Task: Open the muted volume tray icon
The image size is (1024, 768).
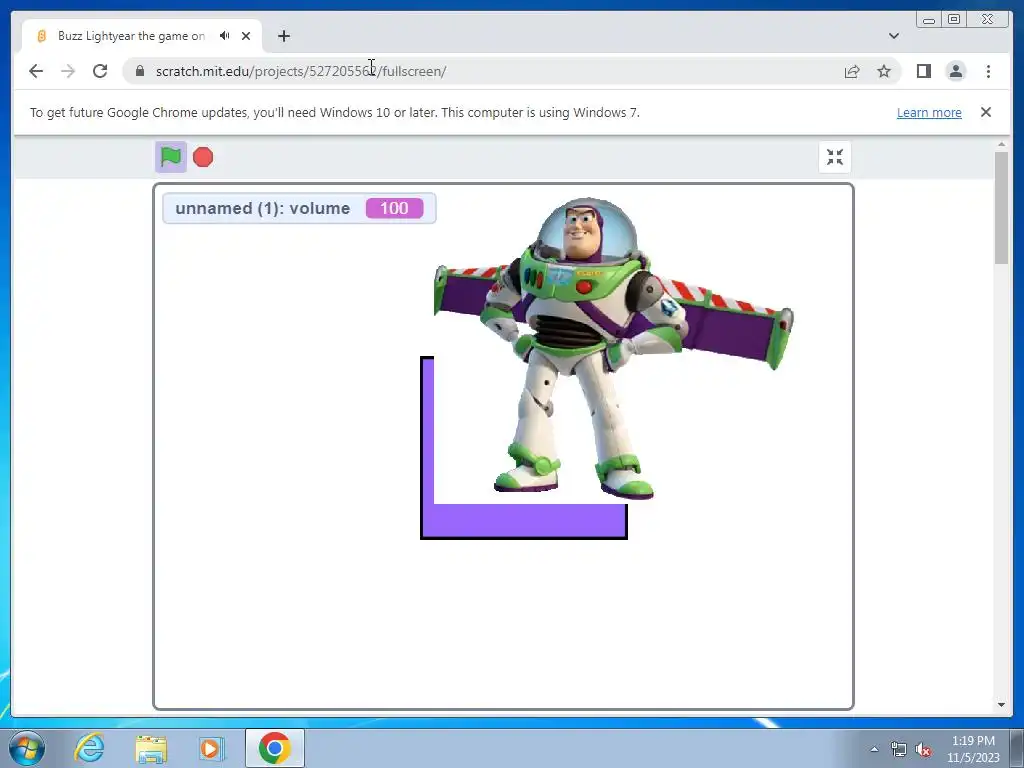Action: (923, 749)
